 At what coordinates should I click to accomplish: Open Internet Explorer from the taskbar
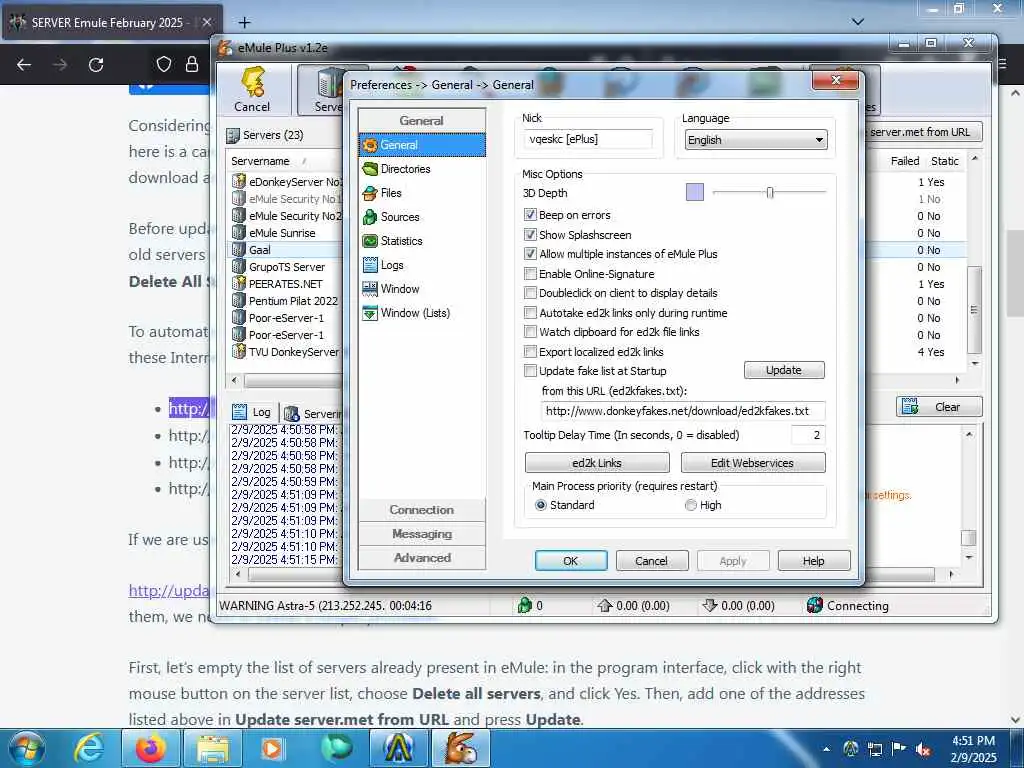pyautogui.click(x=89, y=748)
